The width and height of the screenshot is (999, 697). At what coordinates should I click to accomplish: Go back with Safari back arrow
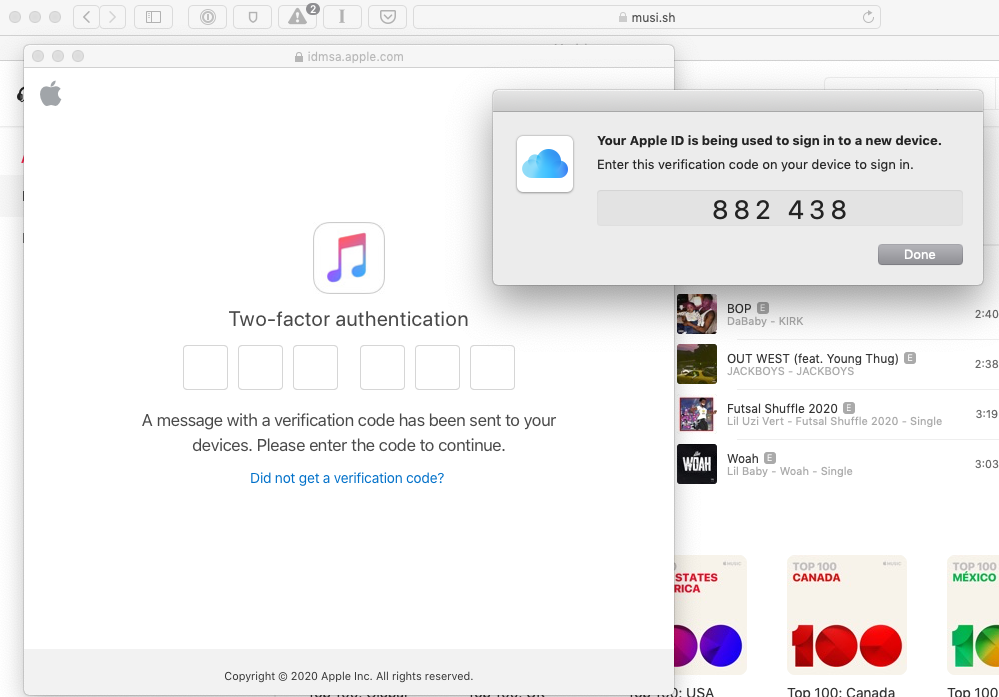(x=87, y=17)
